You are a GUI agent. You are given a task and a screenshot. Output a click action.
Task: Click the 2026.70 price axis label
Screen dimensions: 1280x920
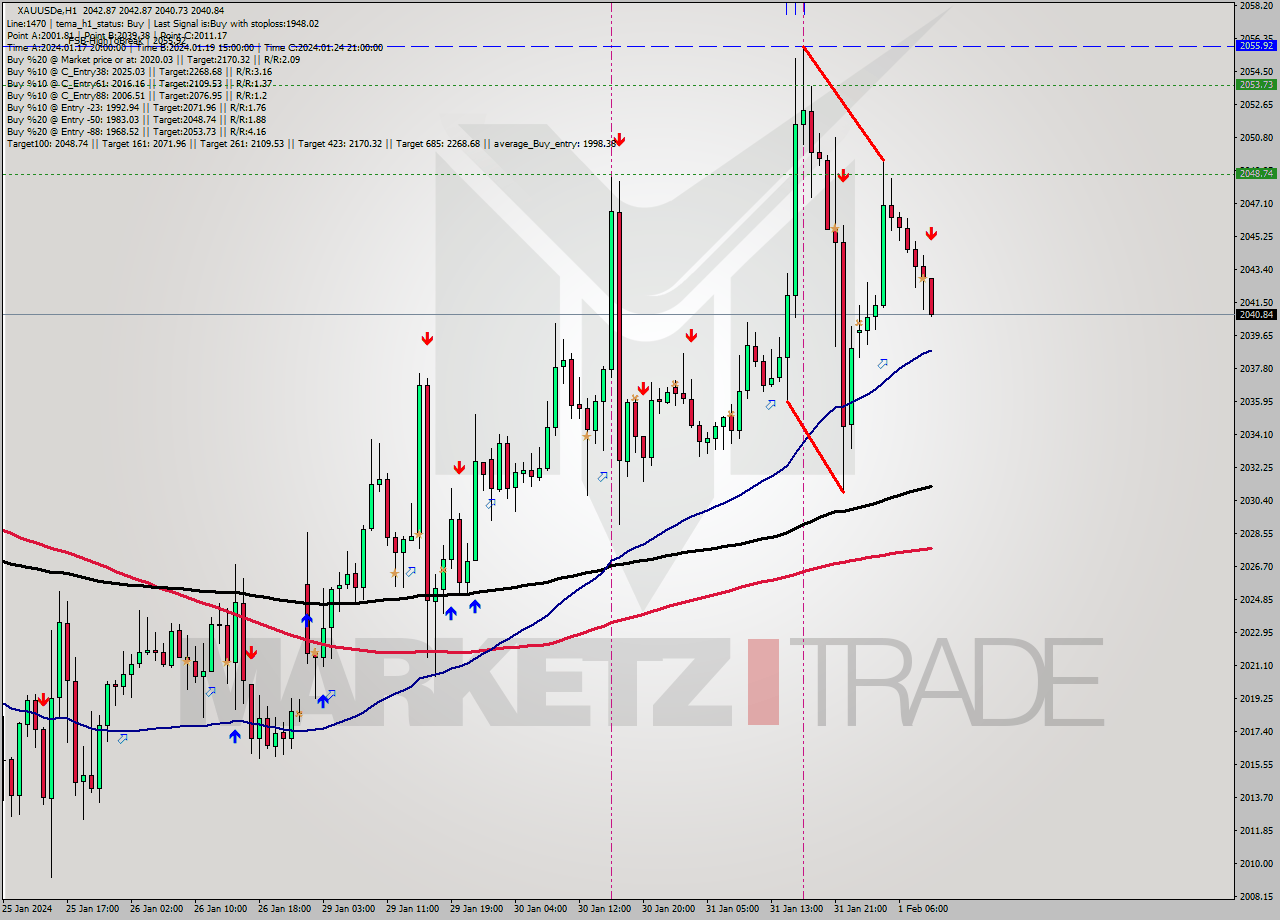point(1256,566)
